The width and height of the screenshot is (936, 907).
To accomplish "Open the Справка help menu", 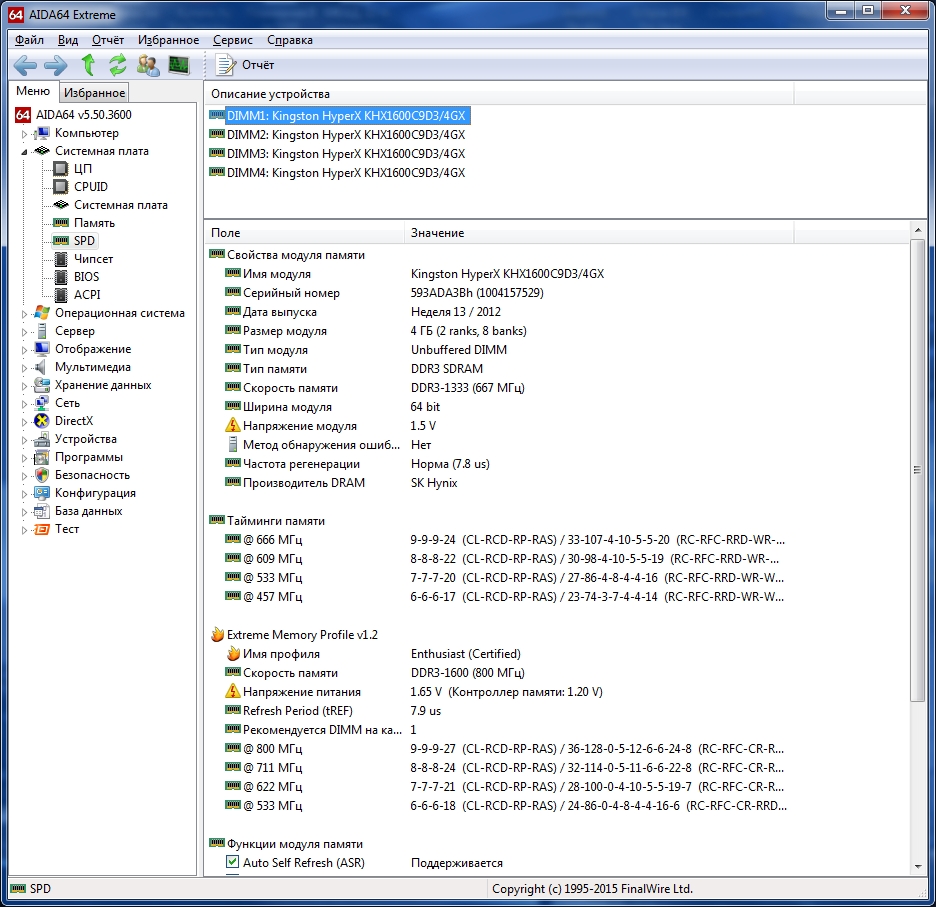I will 290,40.
